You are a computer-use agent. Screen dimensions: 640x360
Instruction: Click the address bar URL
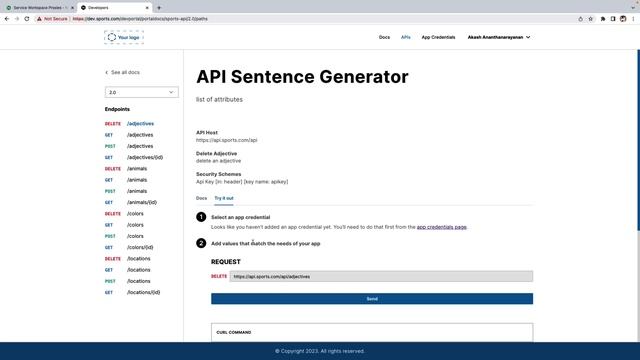(140, 19)
